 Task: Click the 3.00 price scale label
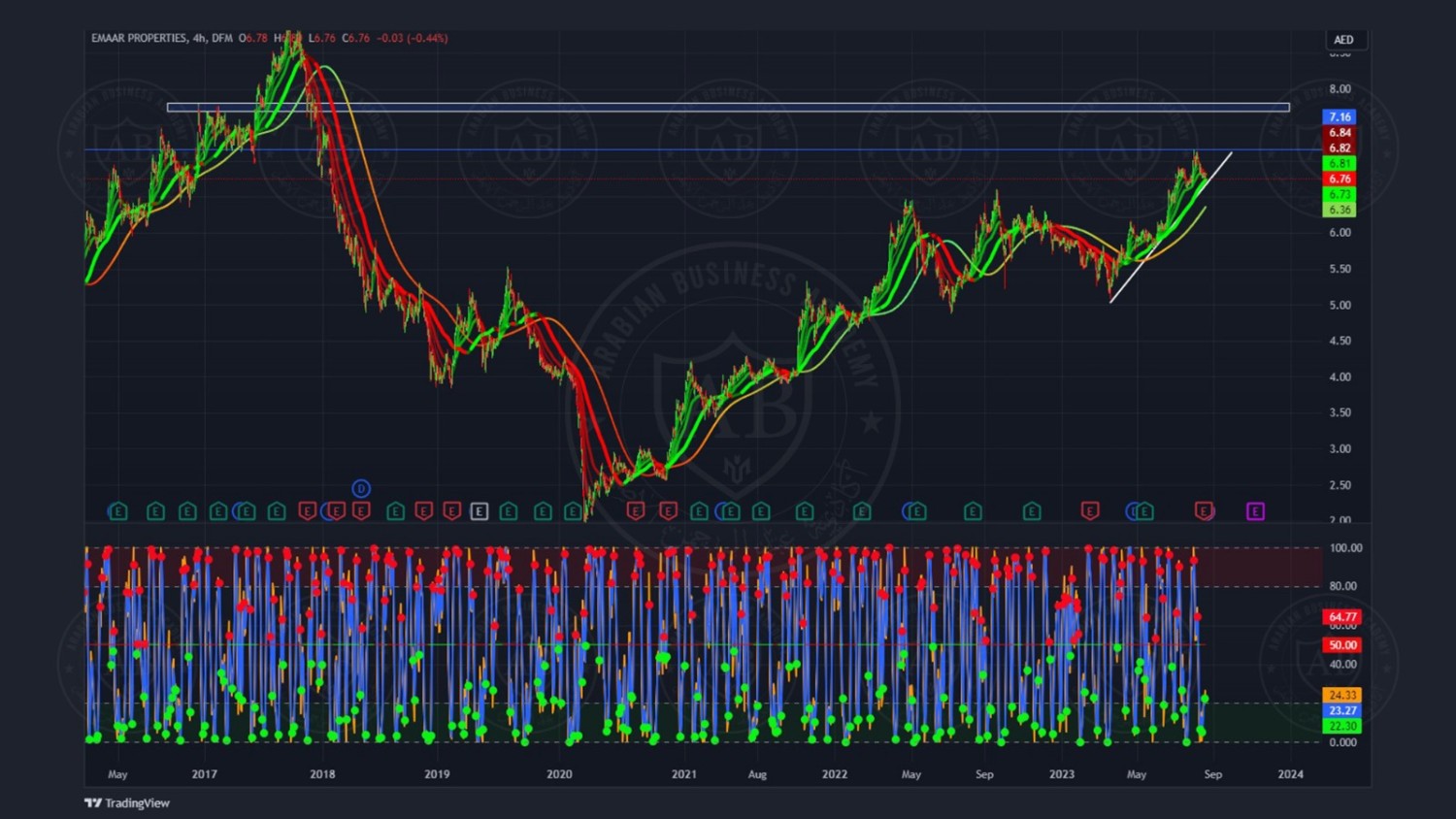point(1340,449)
